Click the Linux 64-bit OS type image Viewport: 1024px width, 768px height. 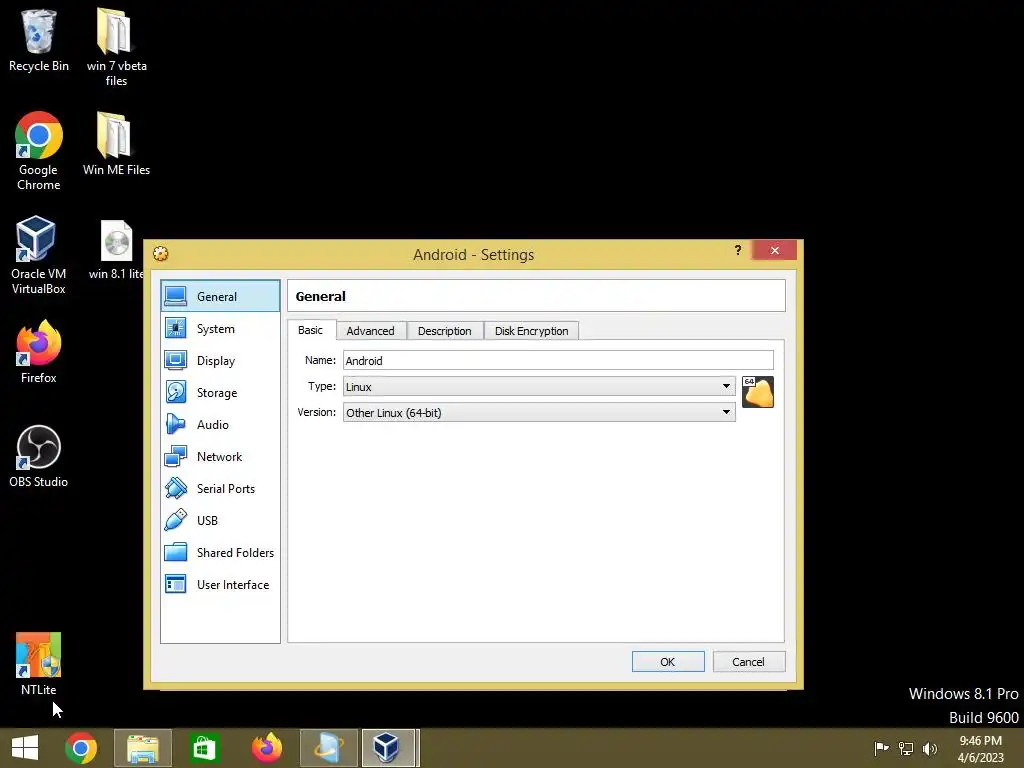758,392
